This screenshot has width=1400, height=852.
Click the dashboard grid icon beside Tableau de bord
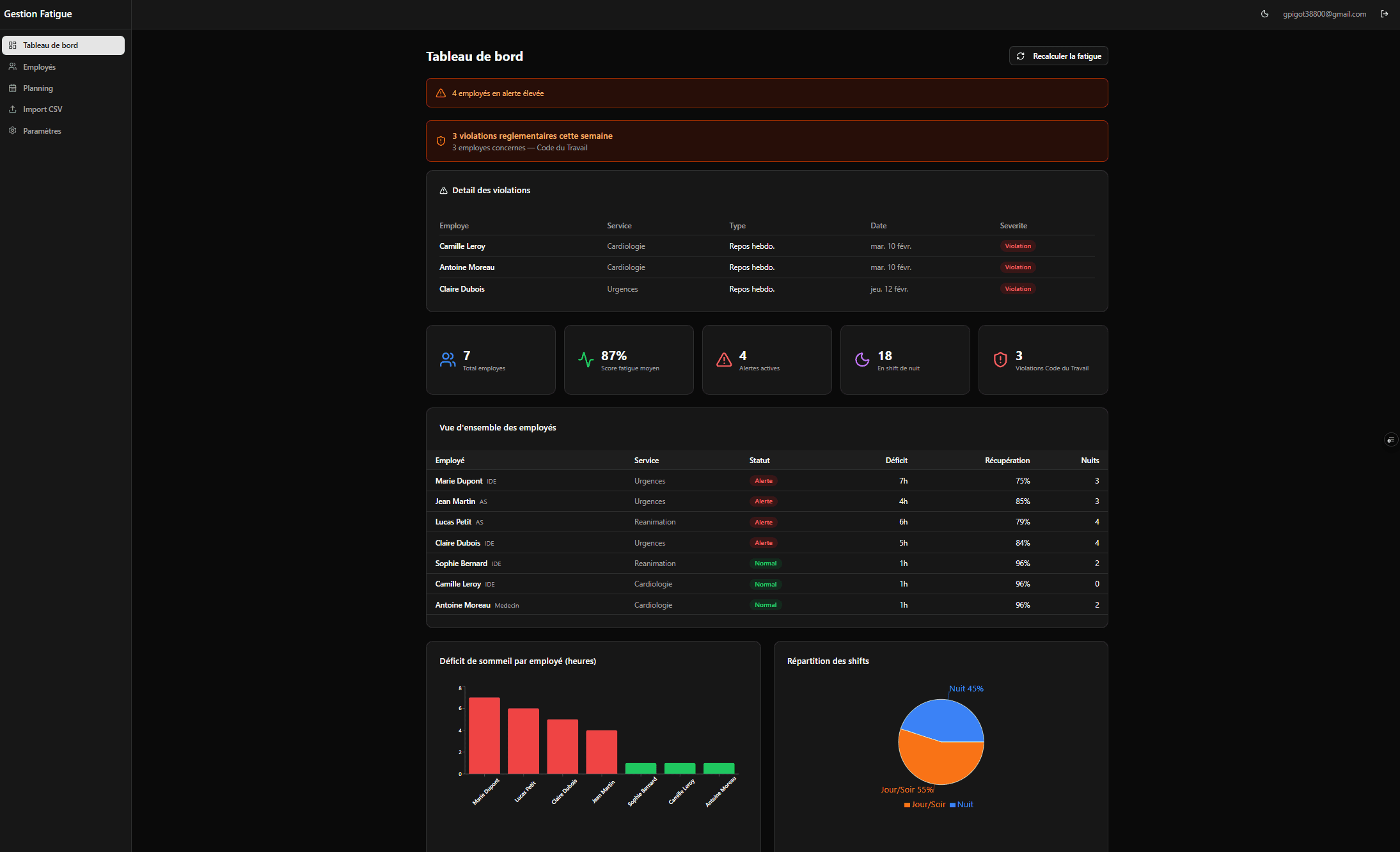click(13, 45)
